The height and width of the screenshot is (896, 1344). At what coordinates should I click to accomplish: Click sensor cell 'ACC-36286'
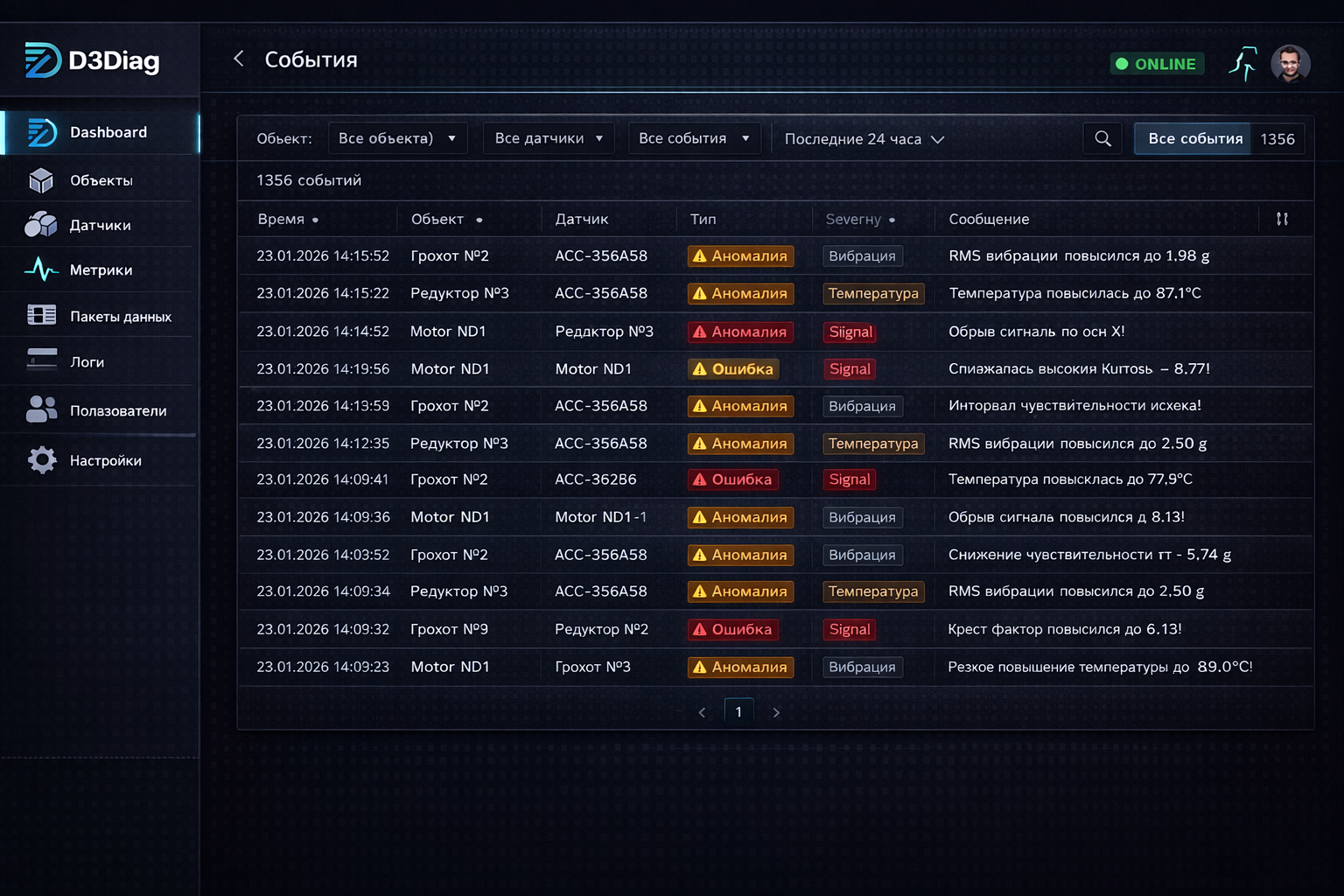pos(596,479)
